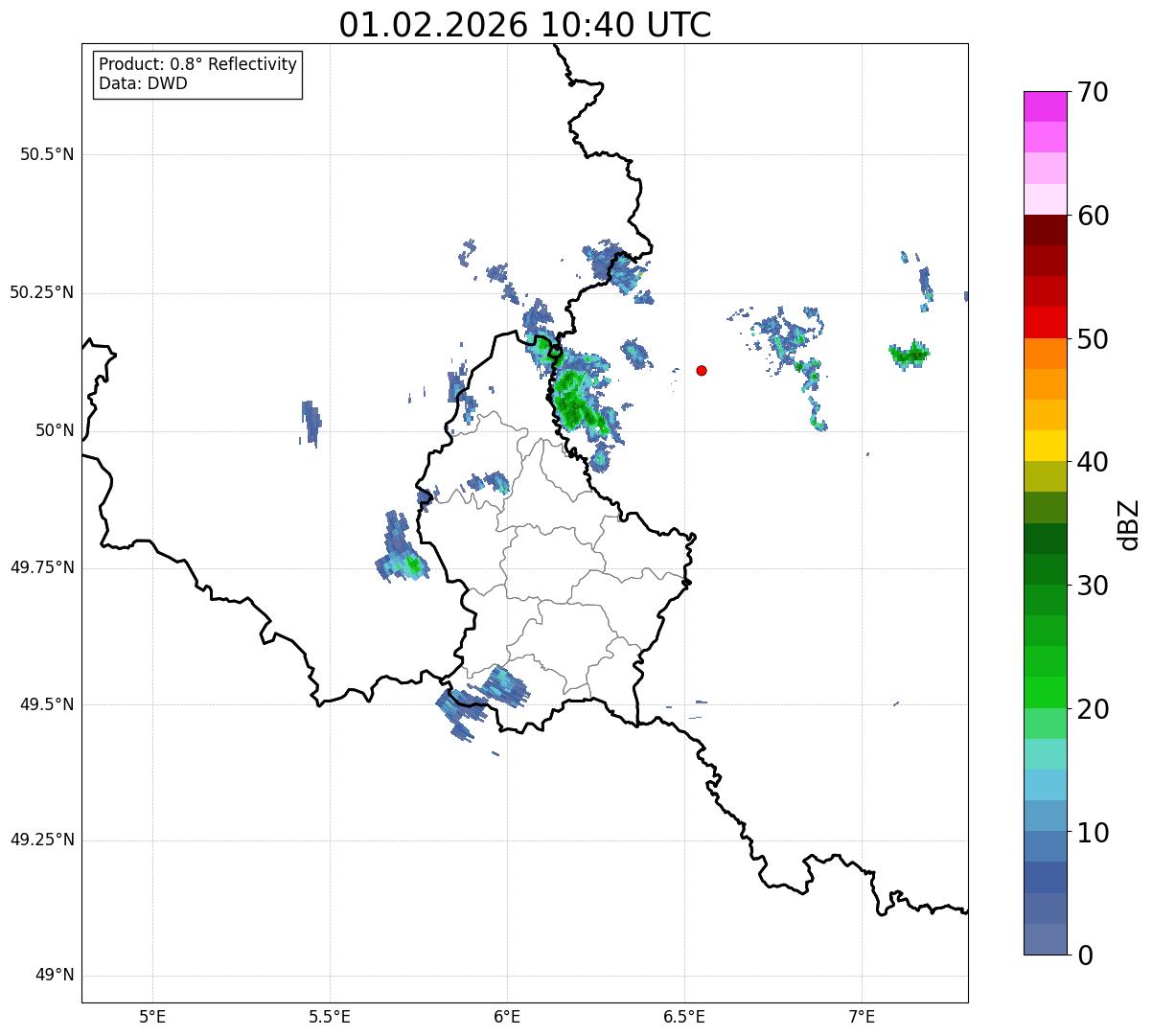The image size is (1152, 1036).
Task: Click the isolated blue echo near 5.45°E, 50°N
Action: click(x=311, y=423)
